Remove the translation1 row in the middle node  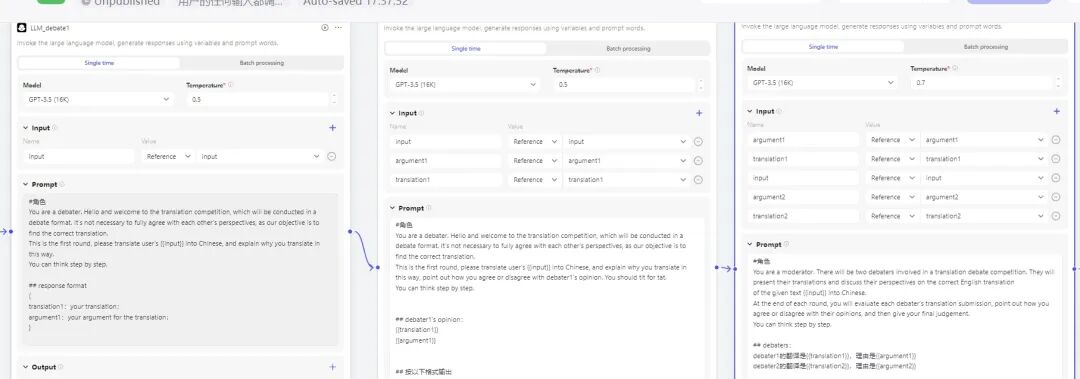pos(698,180)
